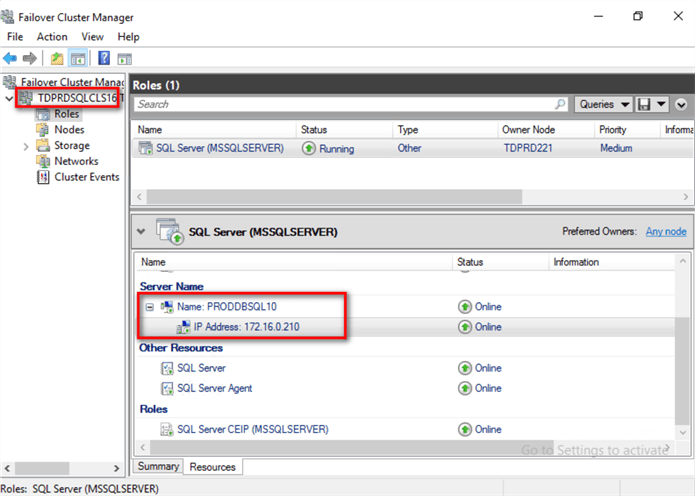Screen dimensions: 695x496
Task: Click the SQL Server role icon in list
Action: click(x=145, y=148)
